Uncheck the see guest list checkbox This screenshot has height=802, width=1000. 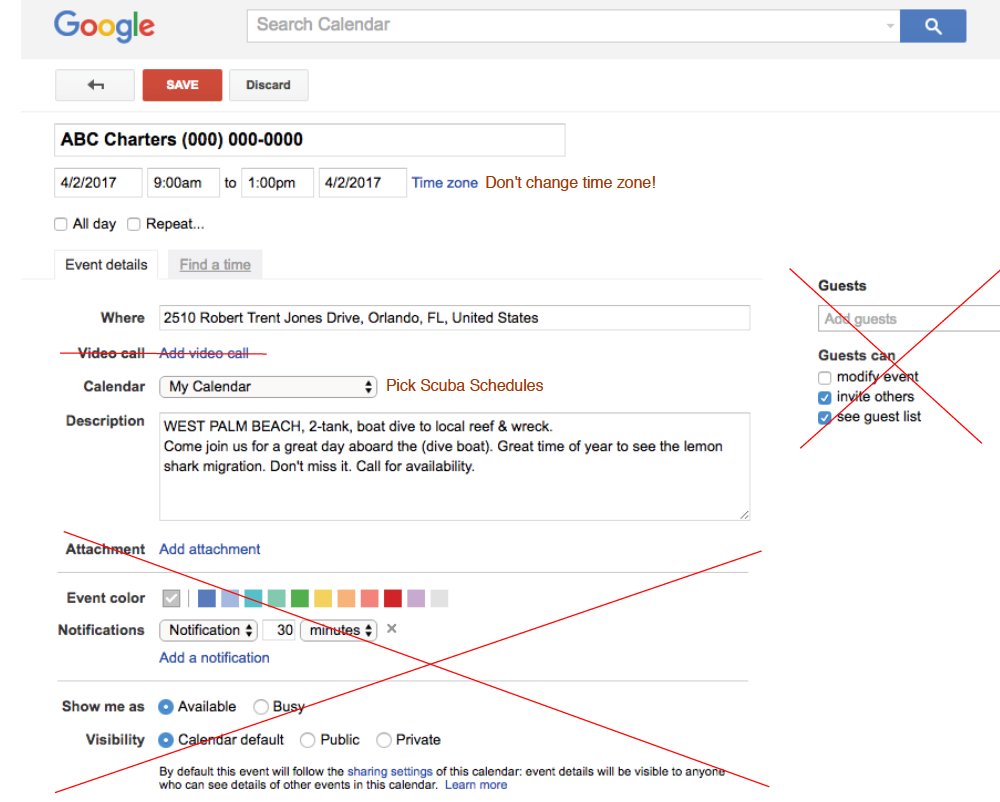click(x=825, y=418)
